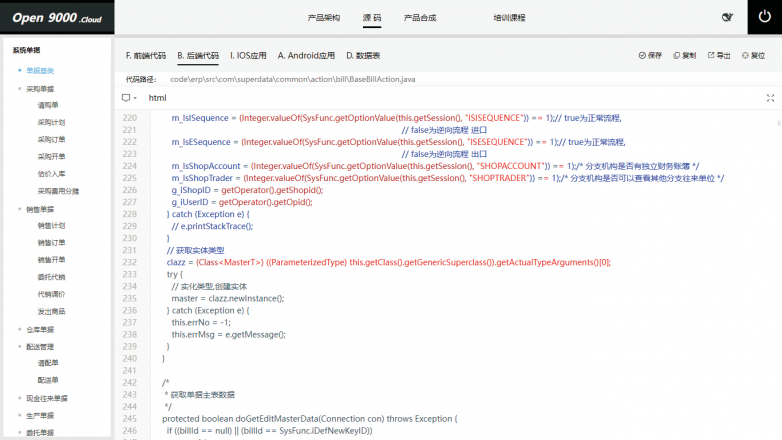Click the 复位 reset icon
The width and height of the screenshot is (782, 440).
click(745, 56)
